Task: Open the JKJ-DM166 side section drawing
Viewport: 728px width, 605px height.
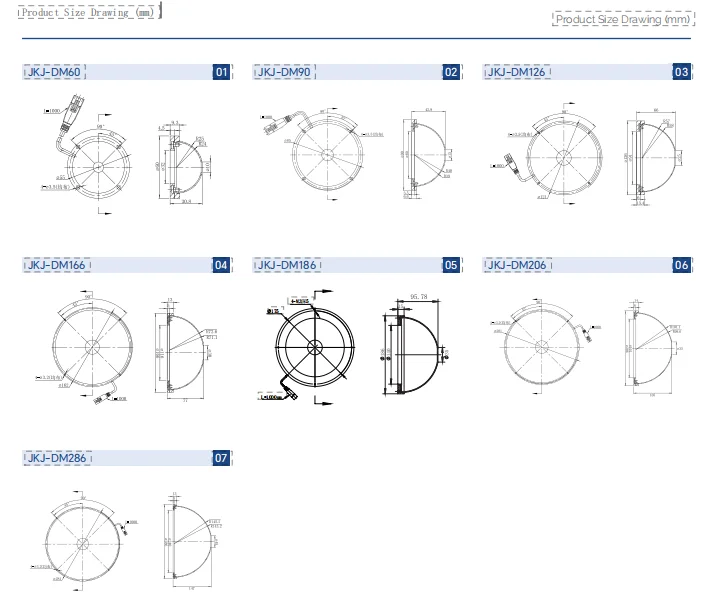Action: [x=186, y=351]
